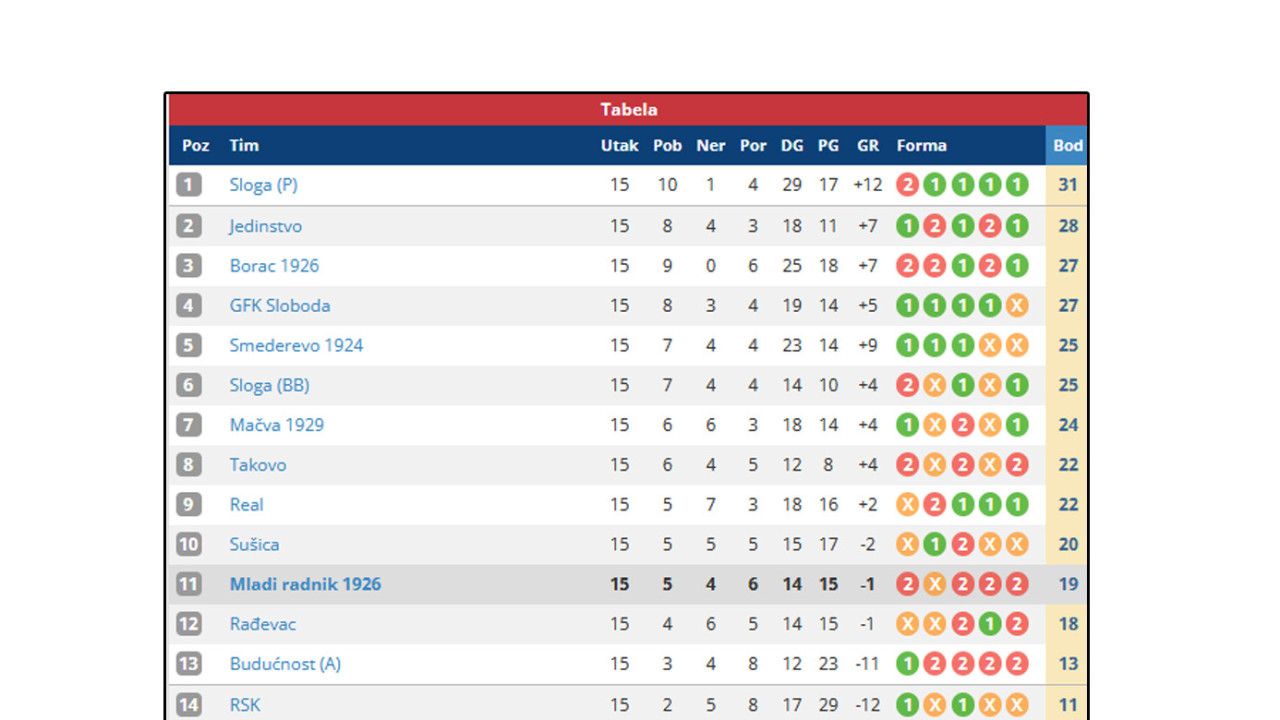Click last form icon in GFK Sloboda row
1280x720 pixels.
pyautogui.click(x=1017, y=305)
